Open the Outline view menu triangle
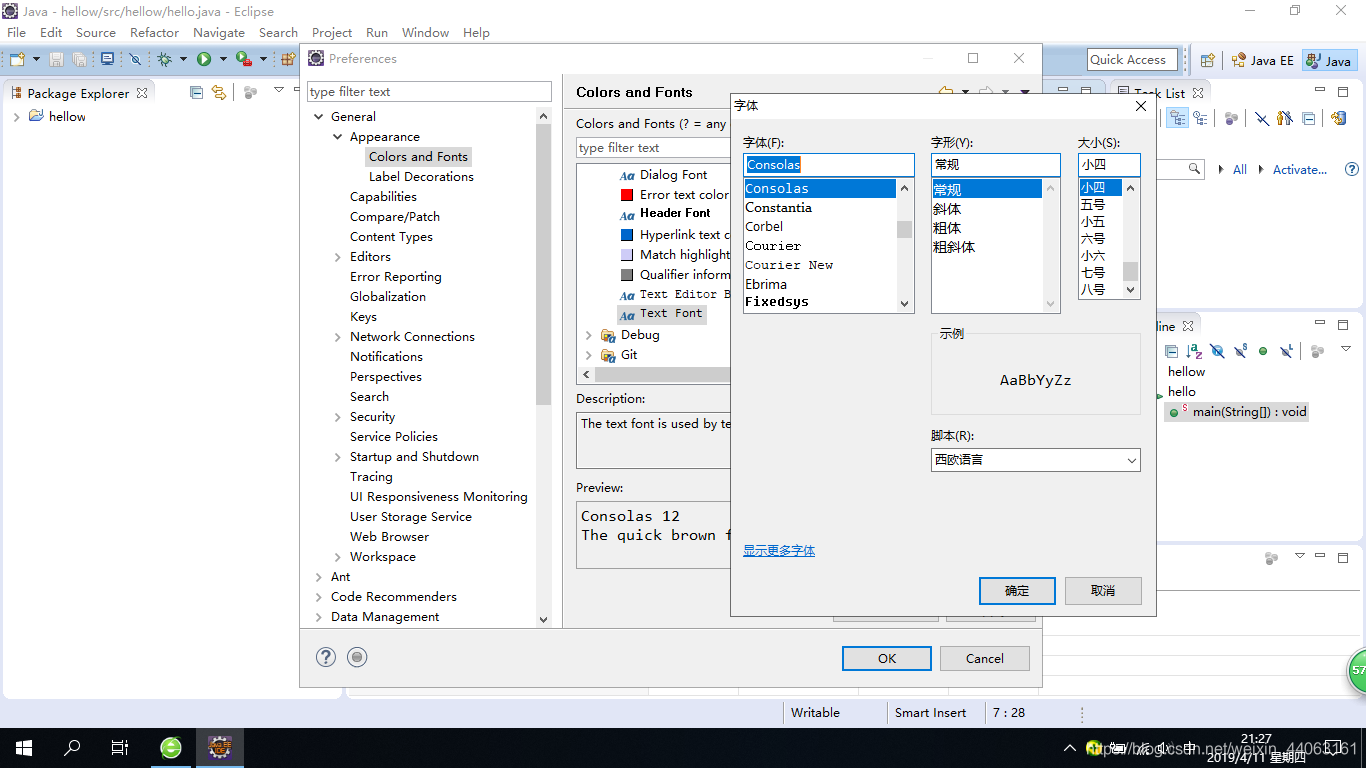Screen dimensions: 1366x768 tap(1346, 349)
